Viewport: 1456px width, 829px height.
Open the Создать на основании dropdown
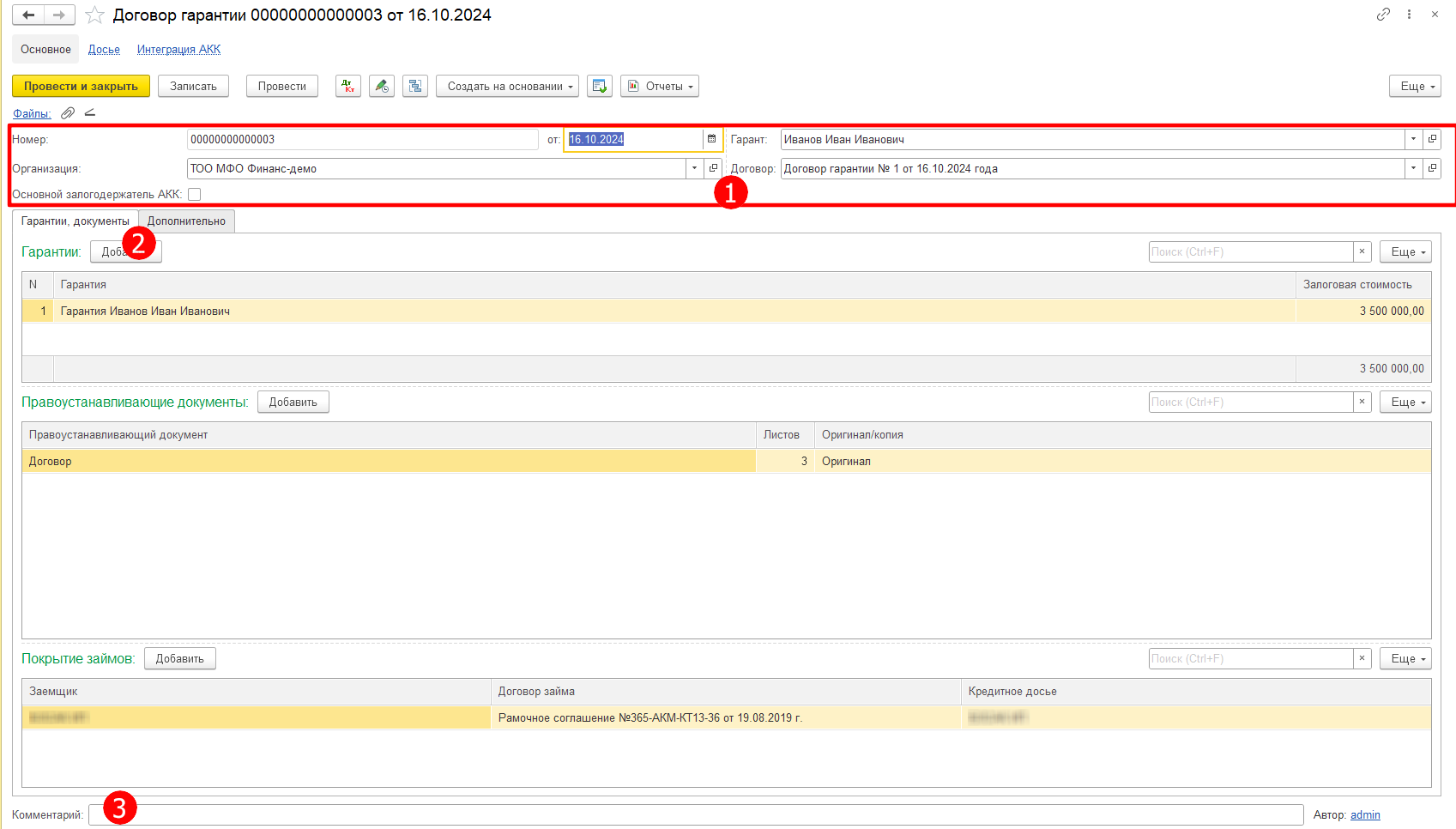pyautogui.click(x=507, y=86)
